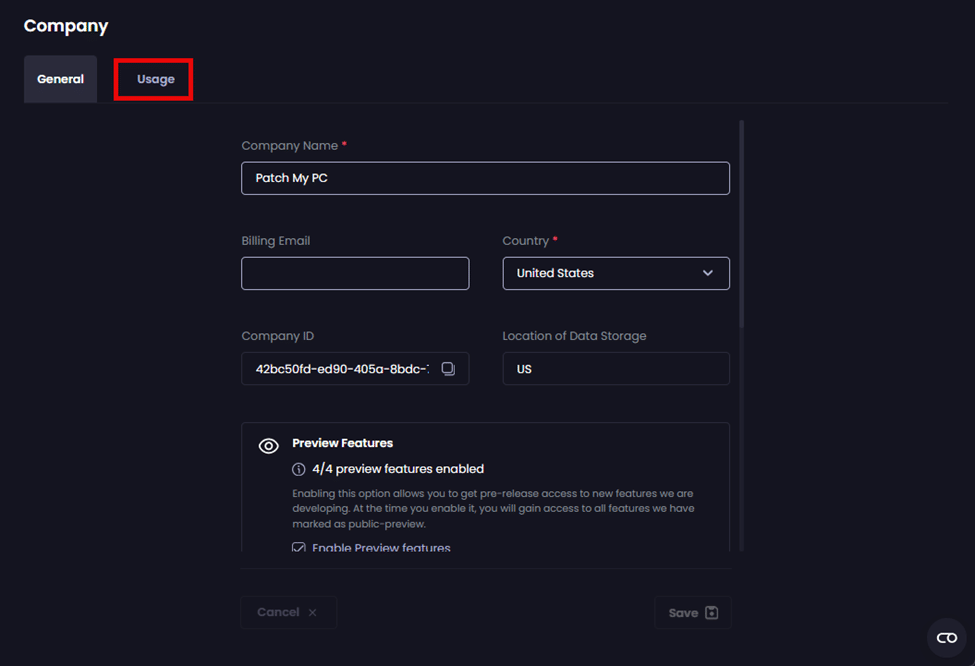Screen dimensions: 975x666
Task: Select the Location of Data Storage field
Action: [x=615, y=369]
